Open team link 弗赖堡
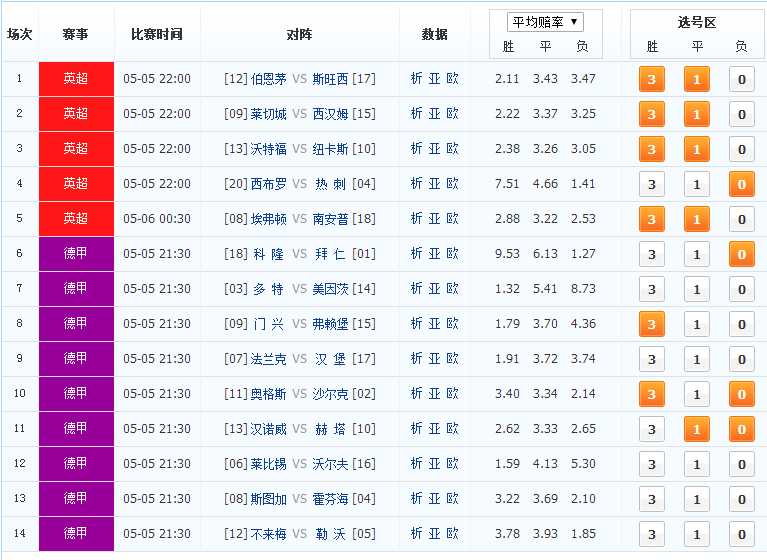Image resolution: width=767 pixels, height=560 pixels. click(x=330, y=324)
